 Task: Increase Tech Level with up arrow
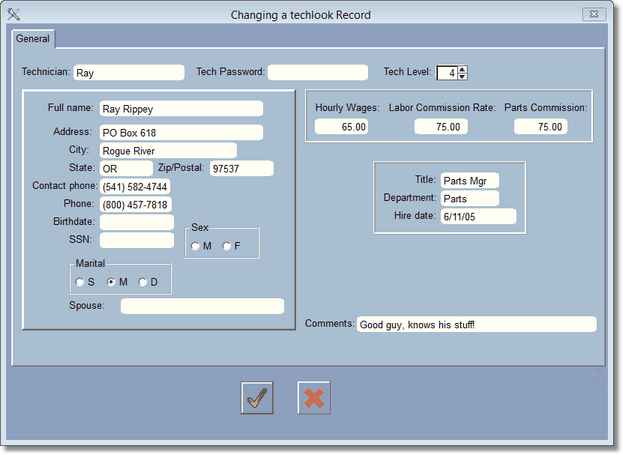(x=463, y=69)
